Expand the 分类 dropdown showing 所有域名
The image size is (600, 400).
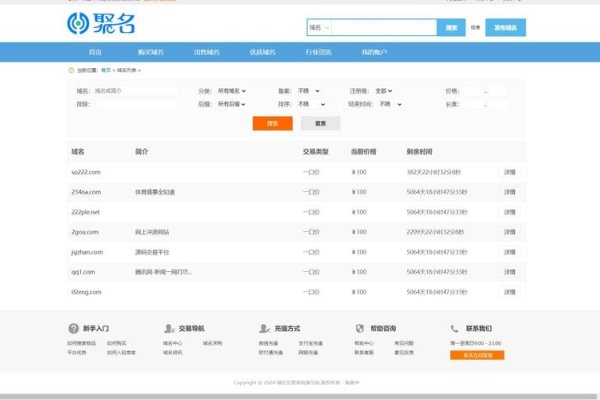coord(232,91)
